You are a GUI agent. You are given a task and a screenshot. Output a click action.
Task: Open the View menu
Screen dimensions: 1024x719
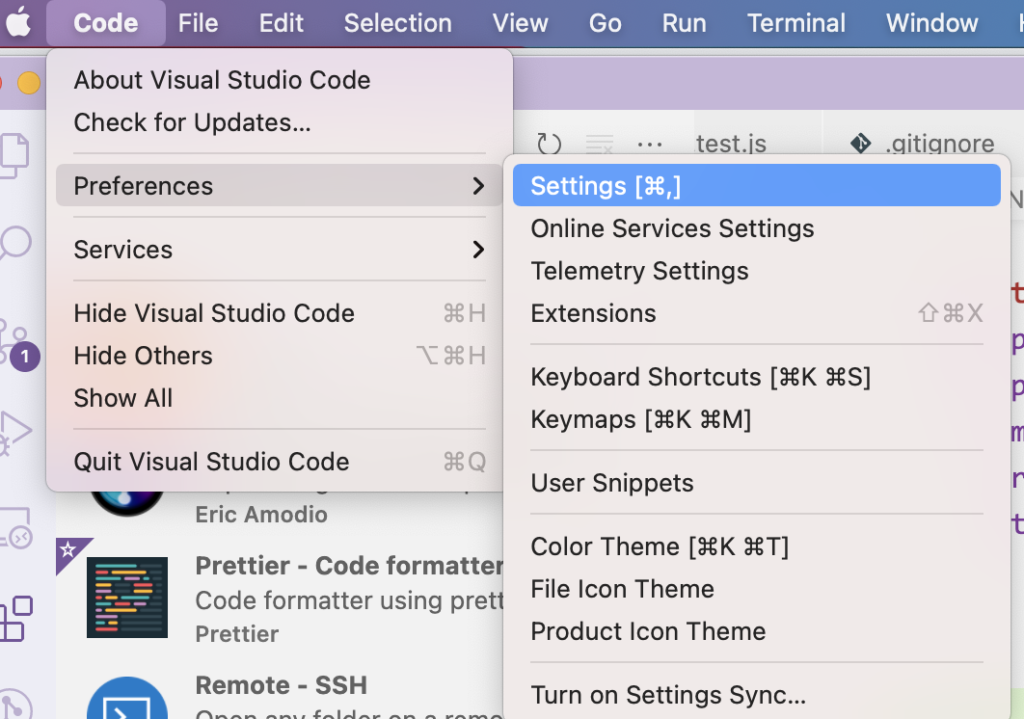(x=520, y=23)
